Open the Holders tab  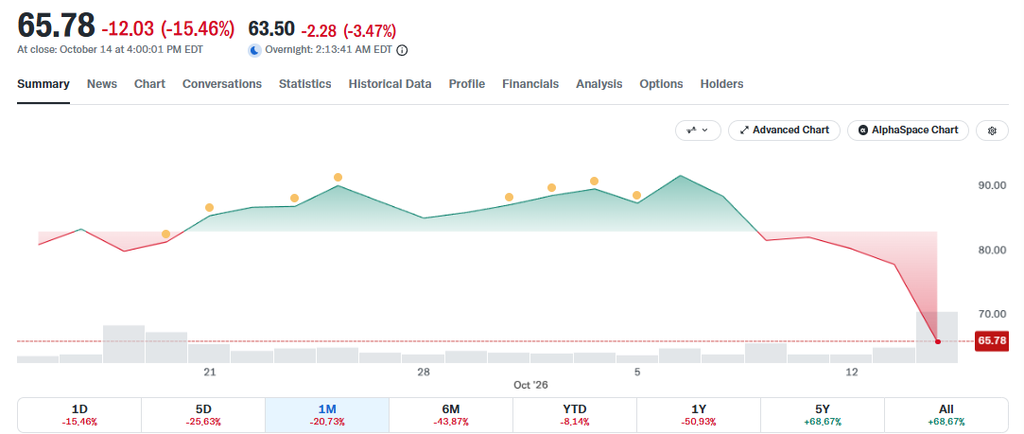pyautogui.click(x=722, y=84)
